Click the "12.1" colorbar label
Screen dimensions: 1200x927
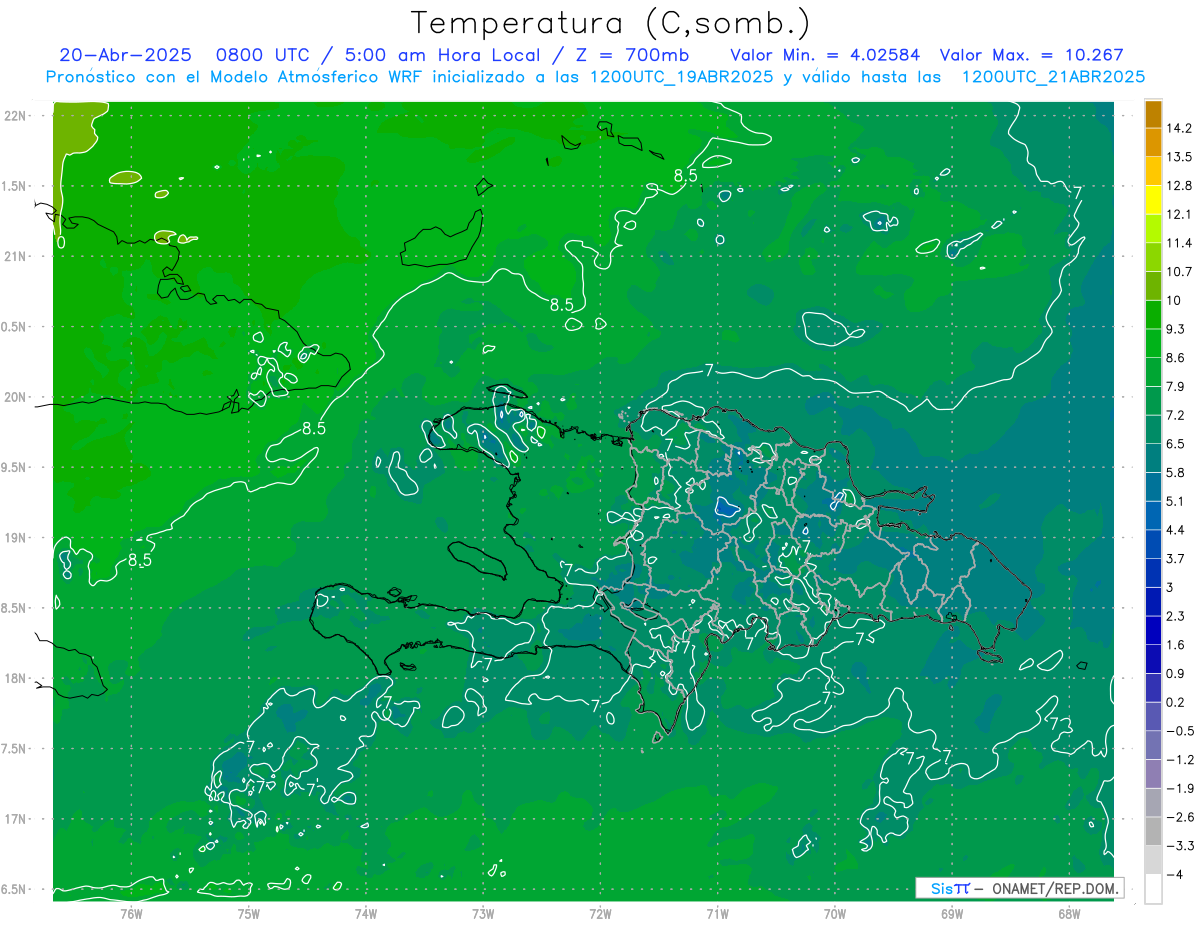(1180, 214)
